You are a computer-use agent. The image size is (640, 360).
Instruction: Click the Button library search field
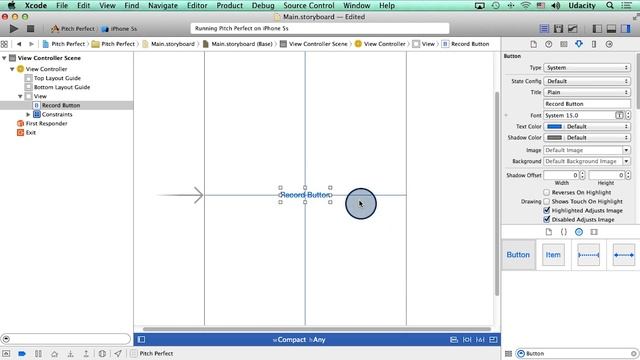click(x=577, y=353)
